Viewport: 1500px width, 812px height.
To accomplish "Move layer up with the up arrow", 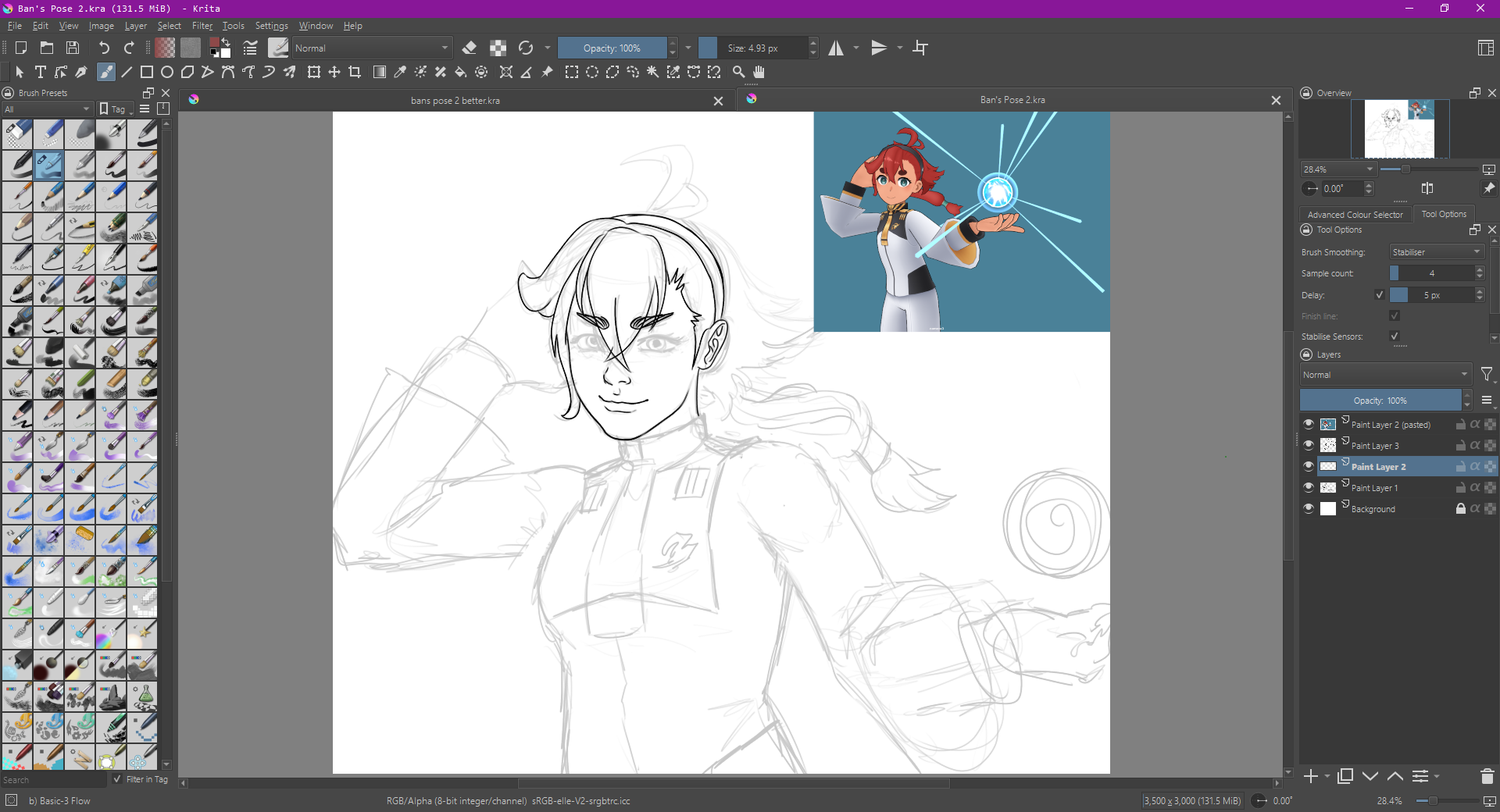I will click(1395, 776).
